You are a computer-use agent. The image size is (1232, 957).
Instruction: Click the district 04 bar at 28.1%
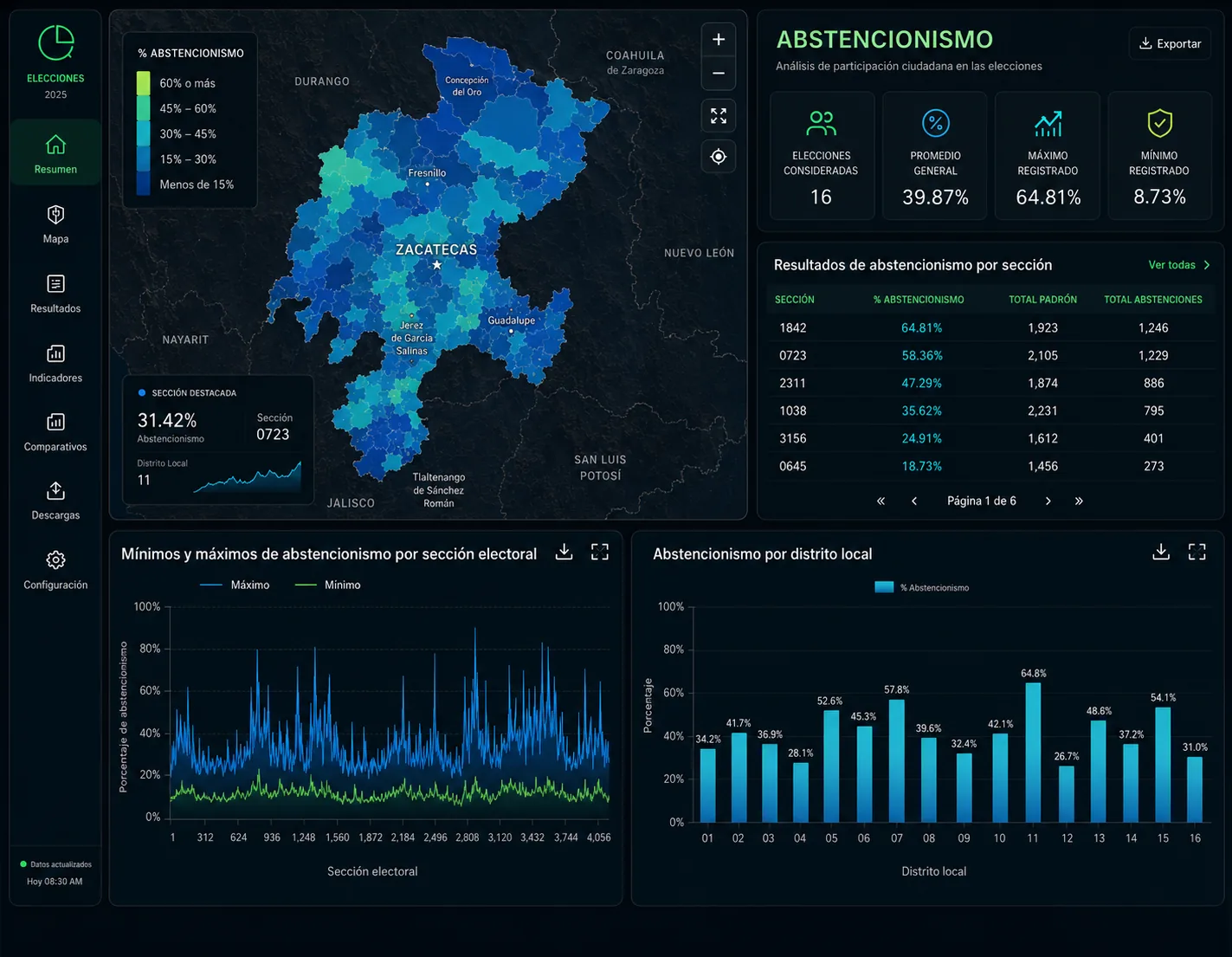click(x=801, y=792)
